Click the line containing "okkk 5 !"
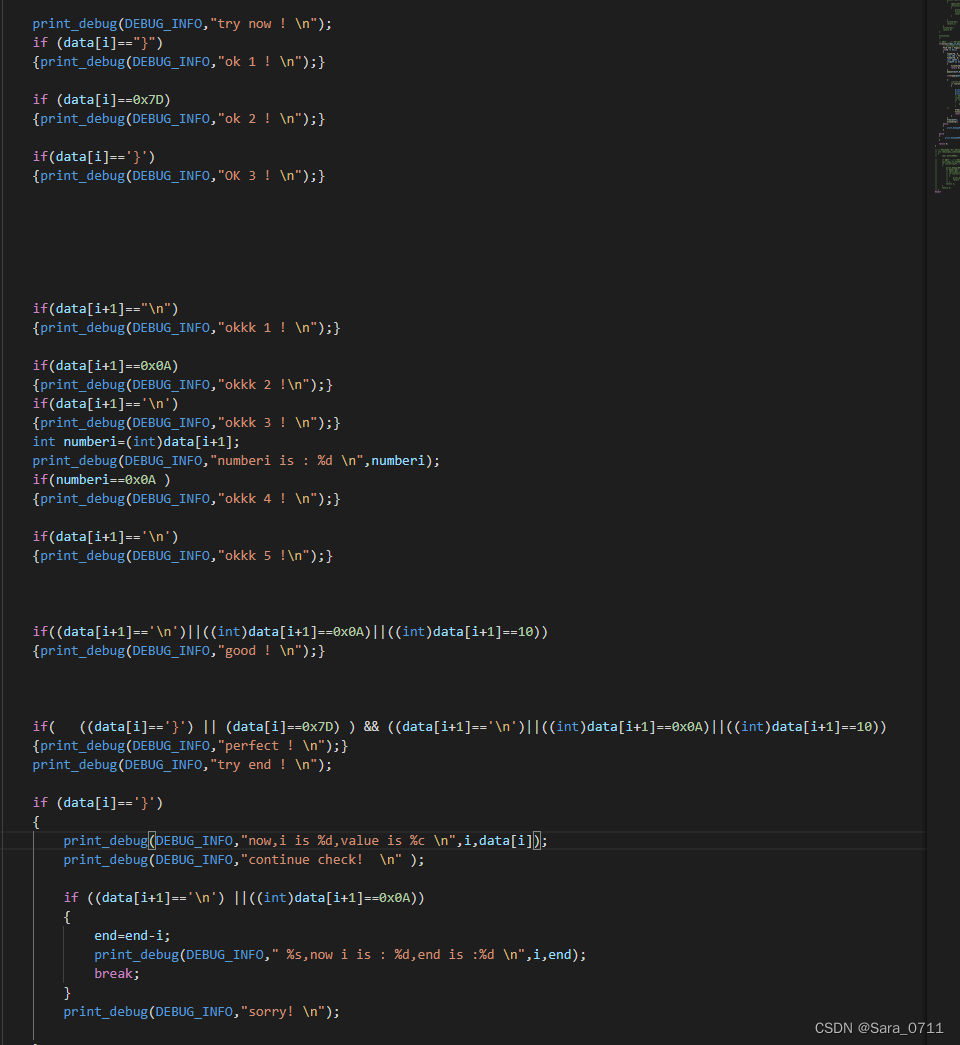 pyautogui.click(x=183, y=556)
